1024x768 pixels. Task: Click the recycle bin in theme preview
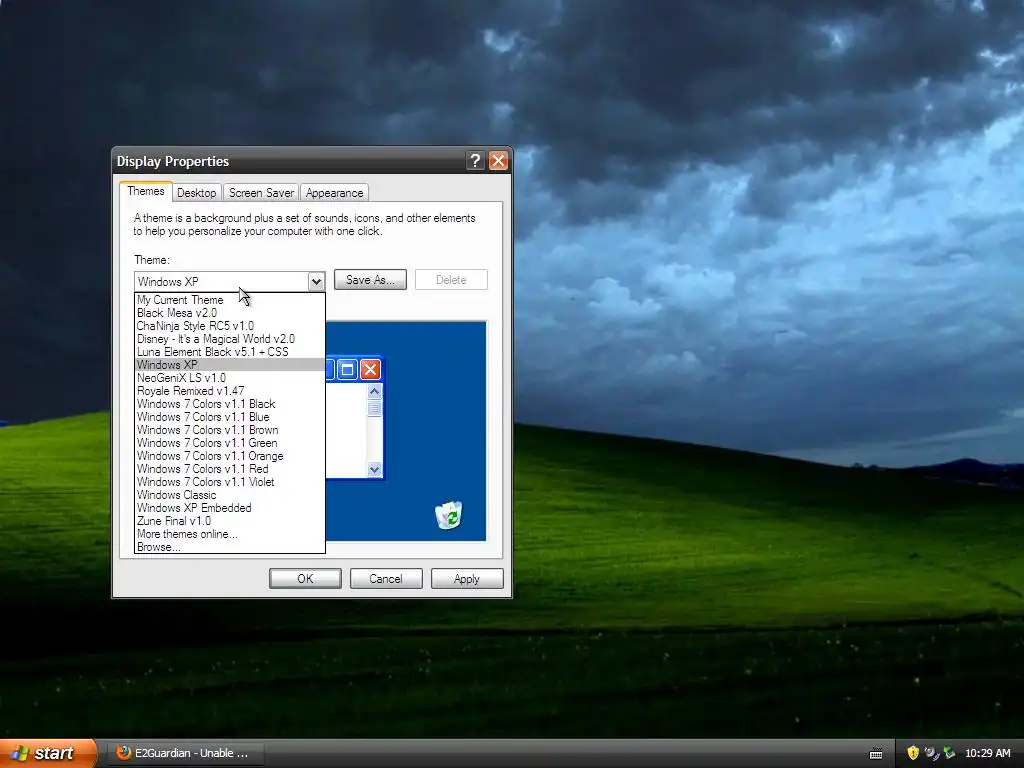tap(449, 515)
